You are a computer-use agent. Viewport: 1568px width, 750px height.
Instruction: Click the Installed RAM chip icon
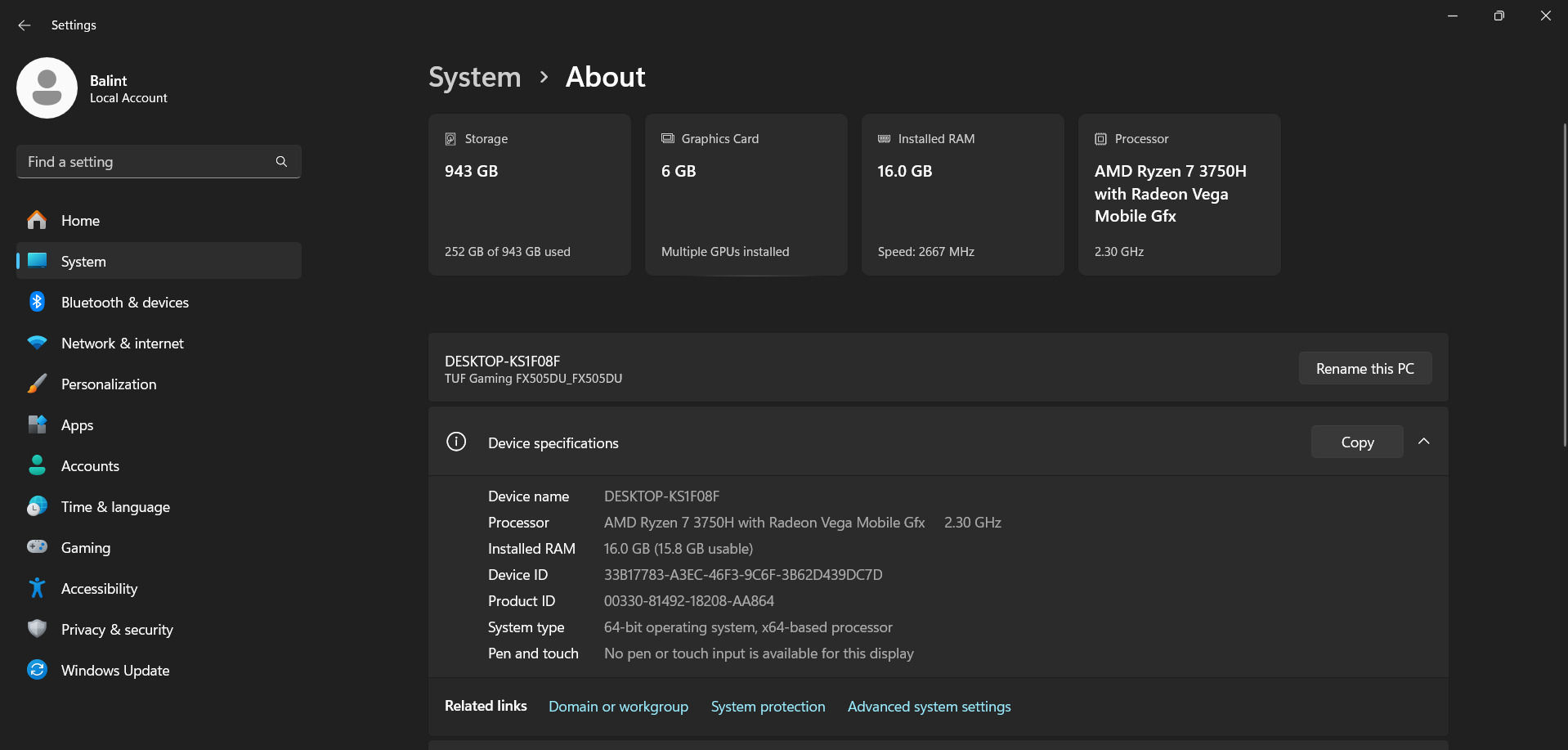[884, 139]
